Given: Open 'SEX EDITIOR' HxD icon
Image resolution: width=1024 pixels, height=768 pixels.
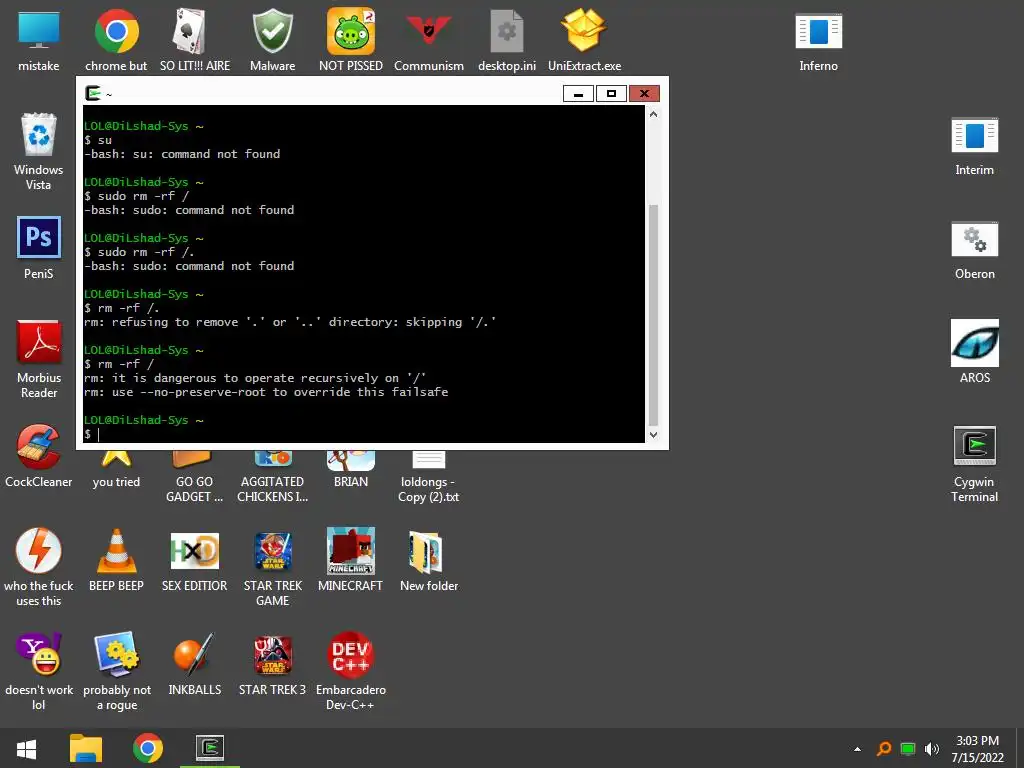Looking at the screenshot, I should [x=195, y=560].
